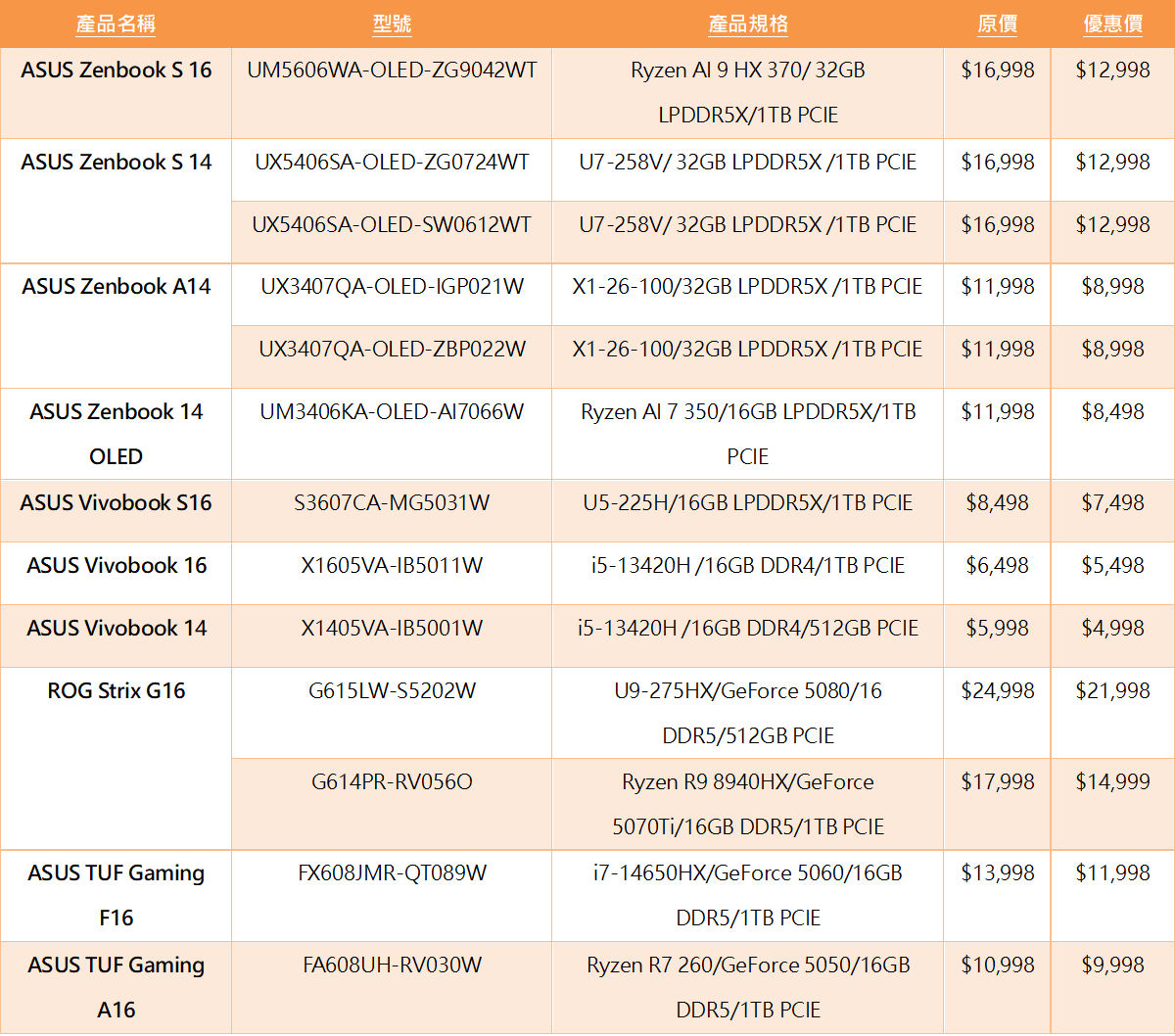
Task: Click the $12,998 sale price for UM5606WA-OLED-ZG9042WT
Action: [1112, 70]
